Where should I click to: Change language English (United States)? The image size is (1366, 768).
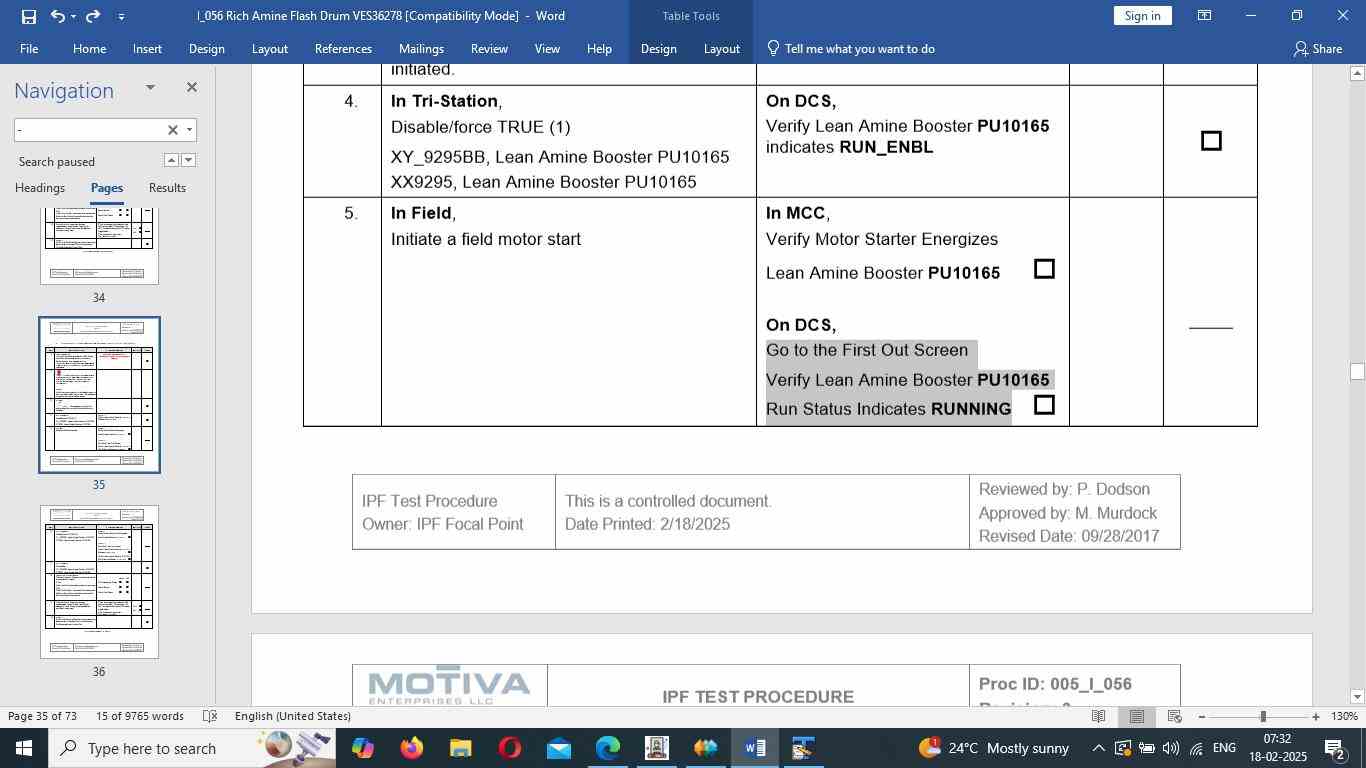tap(293, 716)
